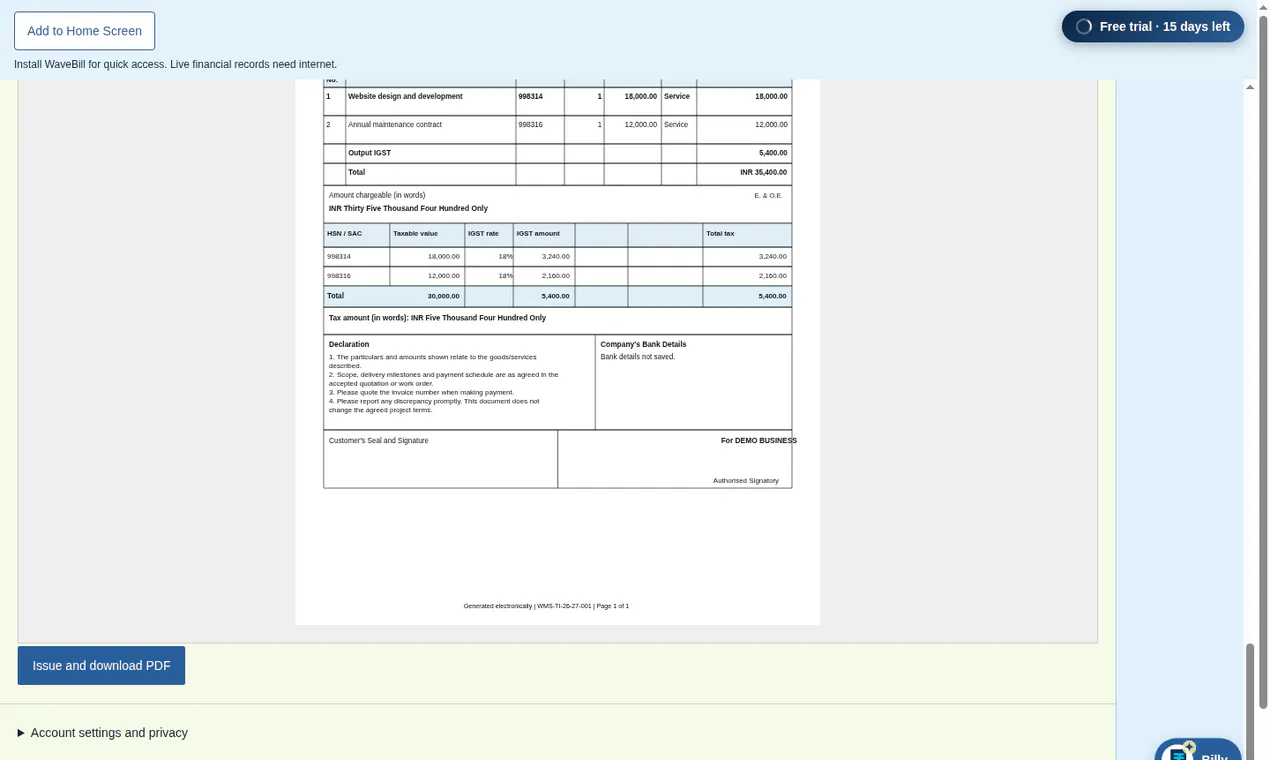Click the 'Account settings and privacy' label text
Viewport: 1270px width, 760px height.
[x=109, y=733]
